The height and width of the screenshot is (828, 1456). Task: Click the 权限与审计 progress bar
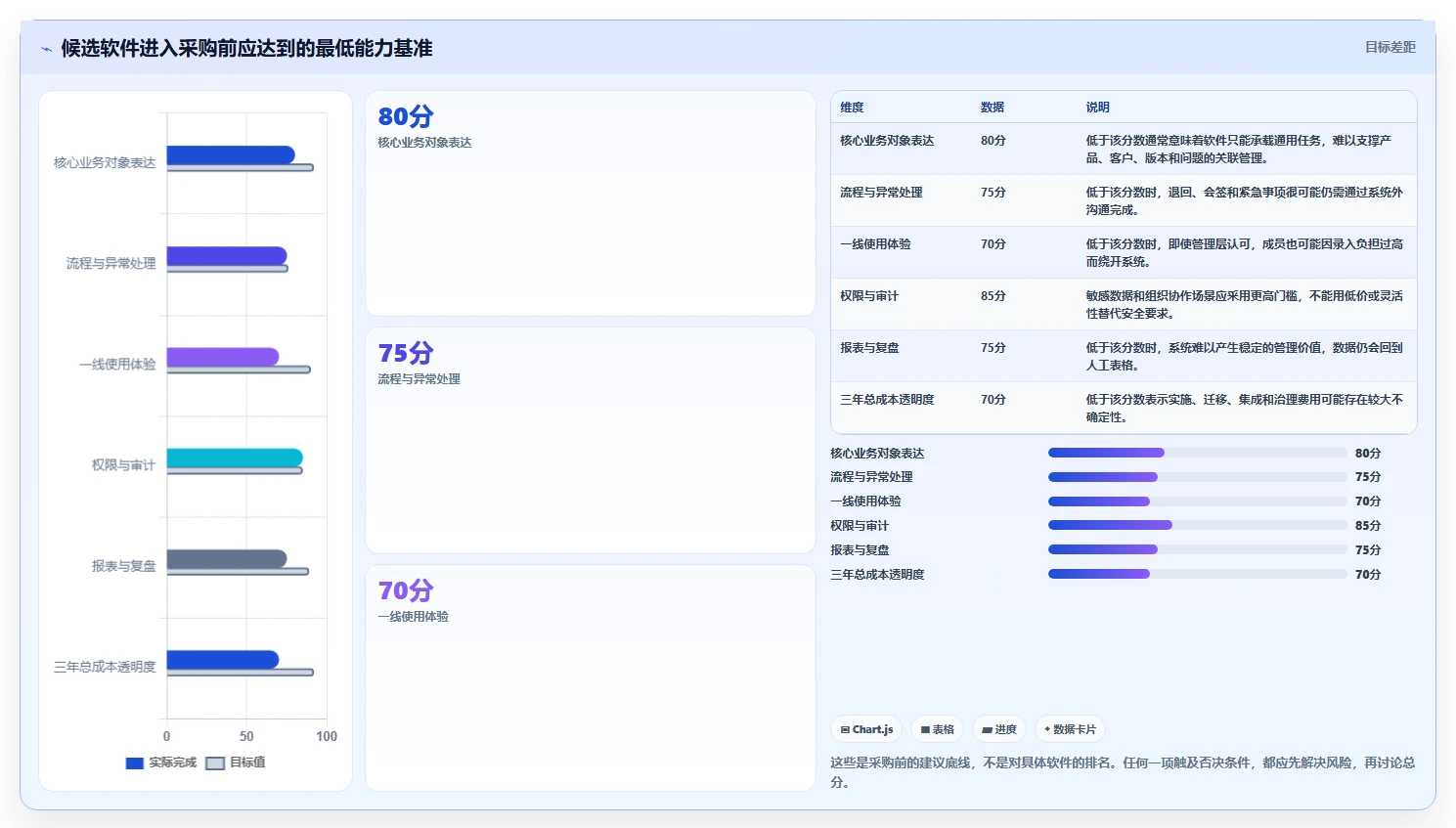1198,525
